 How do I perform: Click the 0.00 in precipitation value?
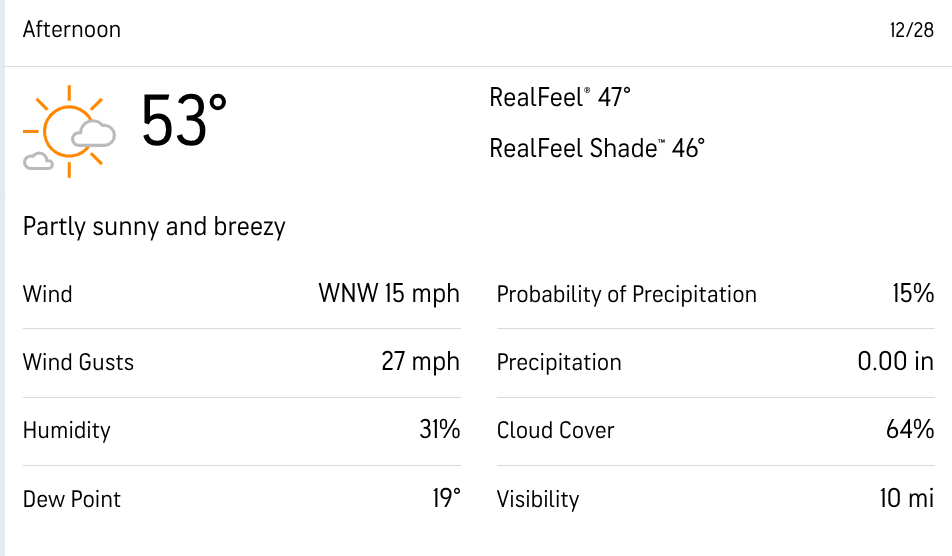coord(895,362)
